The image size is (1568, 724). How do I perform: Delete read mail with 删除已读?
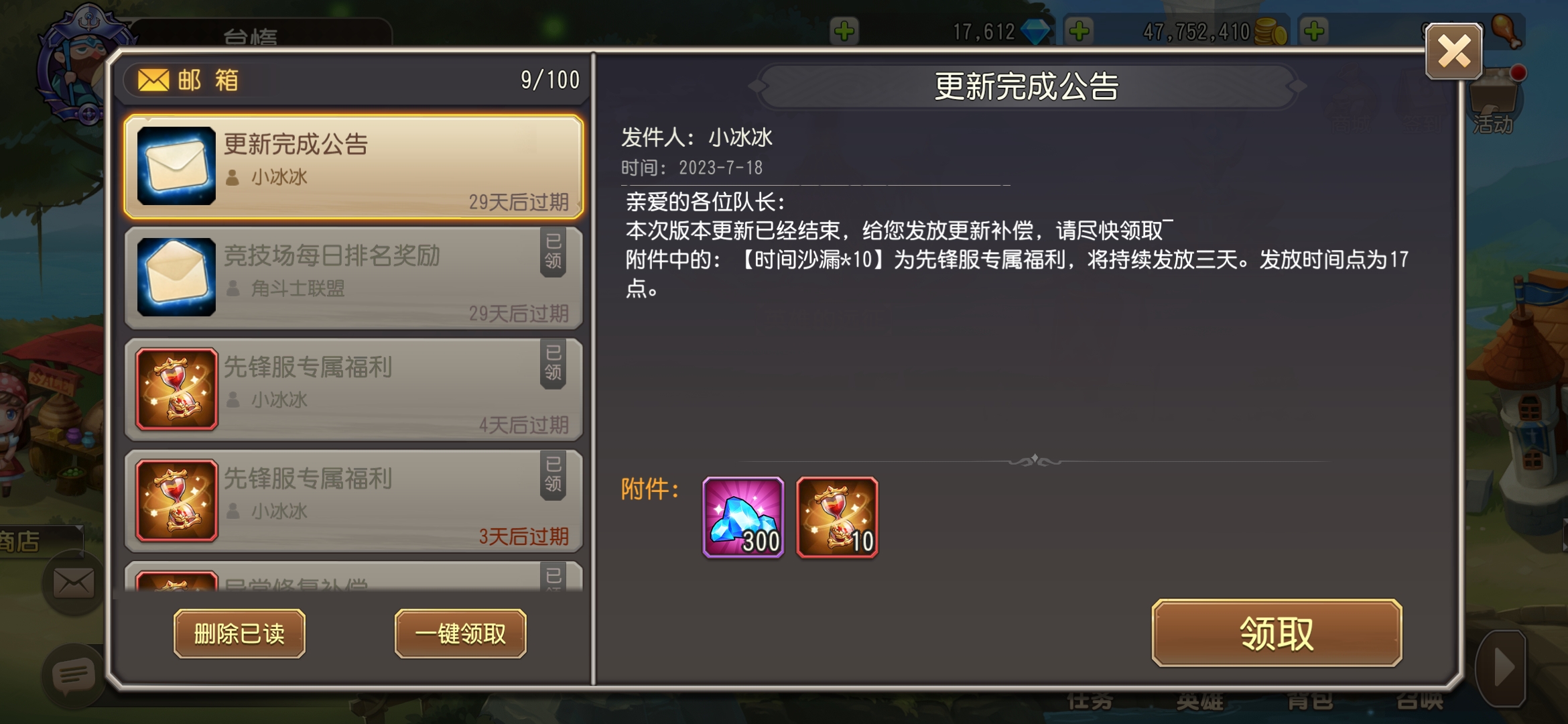tap(239, 633)
